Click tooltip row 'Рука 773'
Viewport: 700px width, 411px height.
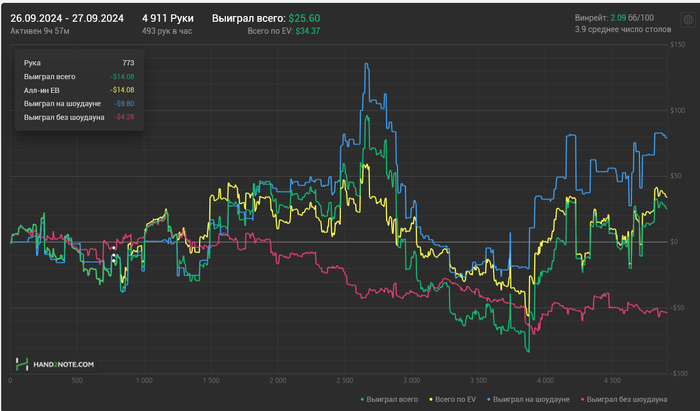(x=79, y=63)
